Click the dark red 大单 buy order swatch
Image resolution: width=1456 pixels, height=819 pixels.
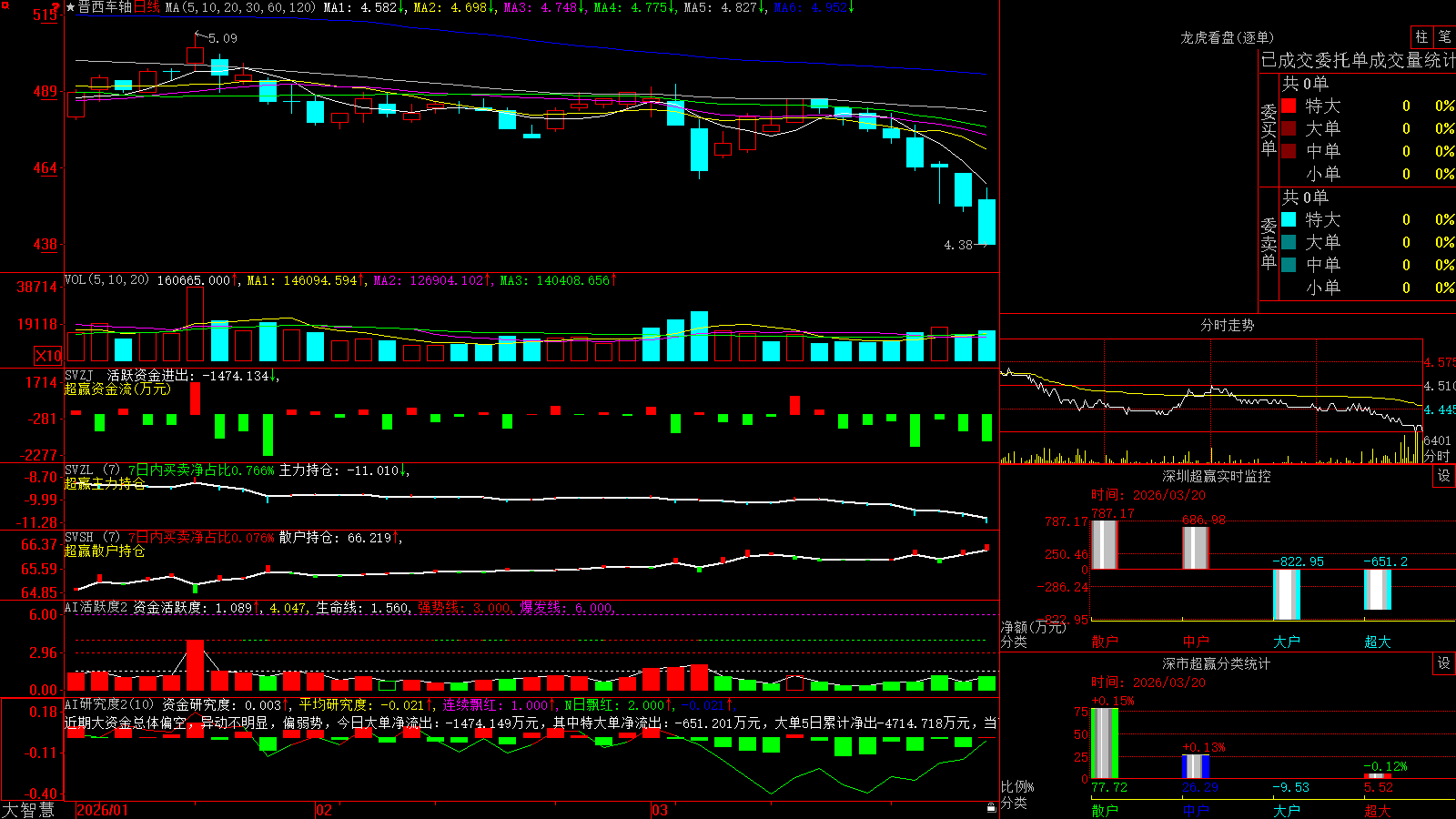click(x=1289, y=128)
